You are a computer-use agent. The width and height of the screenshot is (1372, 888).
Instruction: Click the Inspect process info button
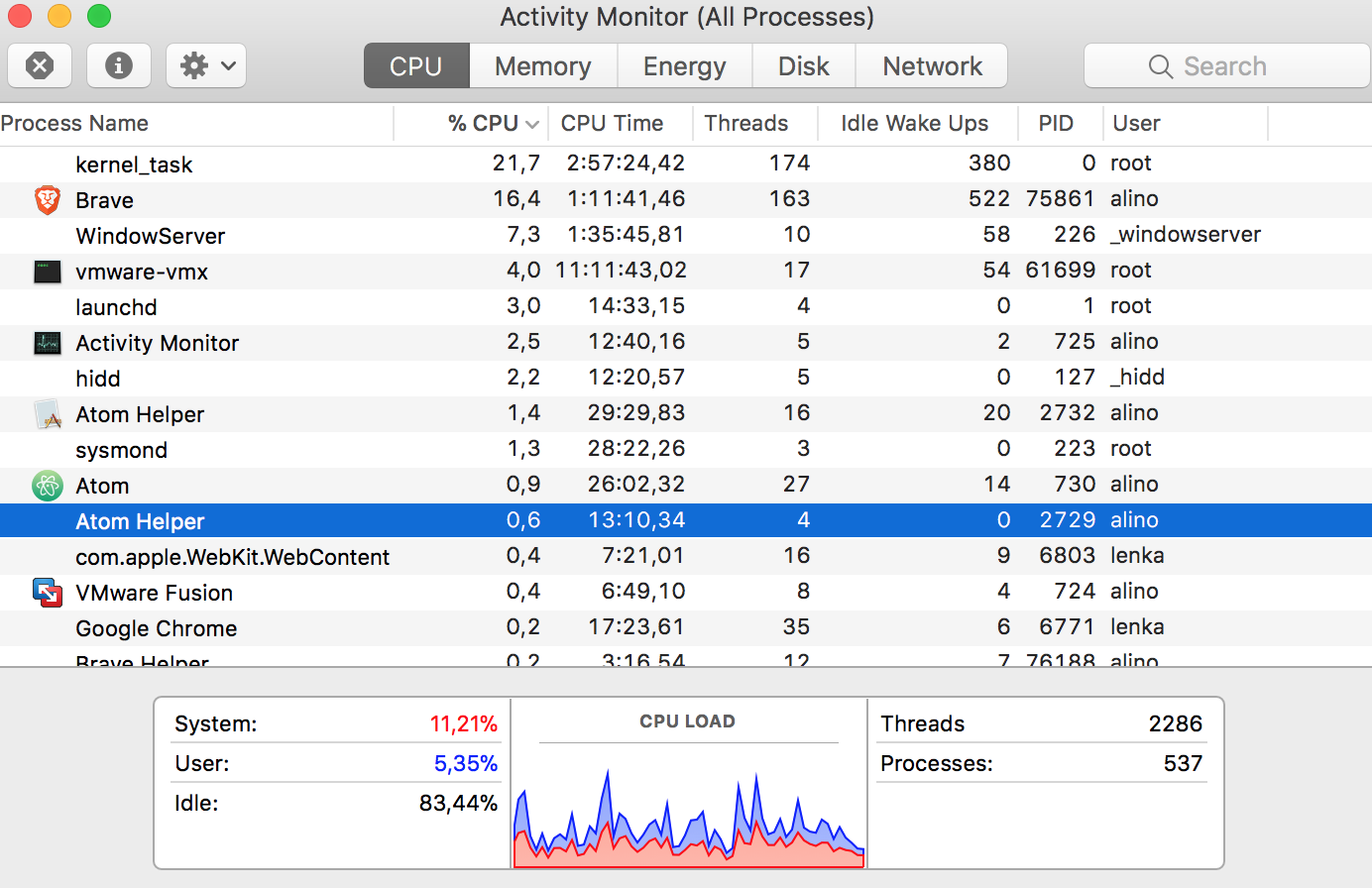pyautogui.click(x=119, y=66)
